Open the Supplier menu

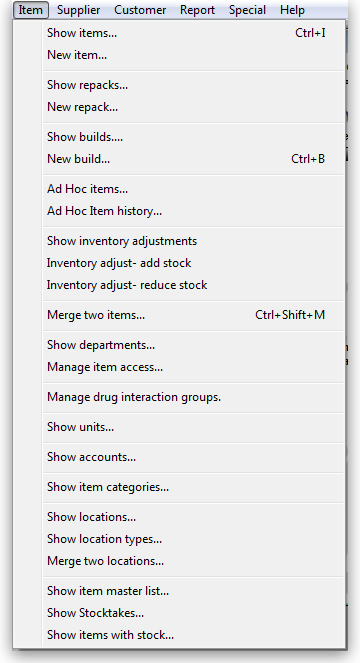pyautogui.click(x=78, y=10)
